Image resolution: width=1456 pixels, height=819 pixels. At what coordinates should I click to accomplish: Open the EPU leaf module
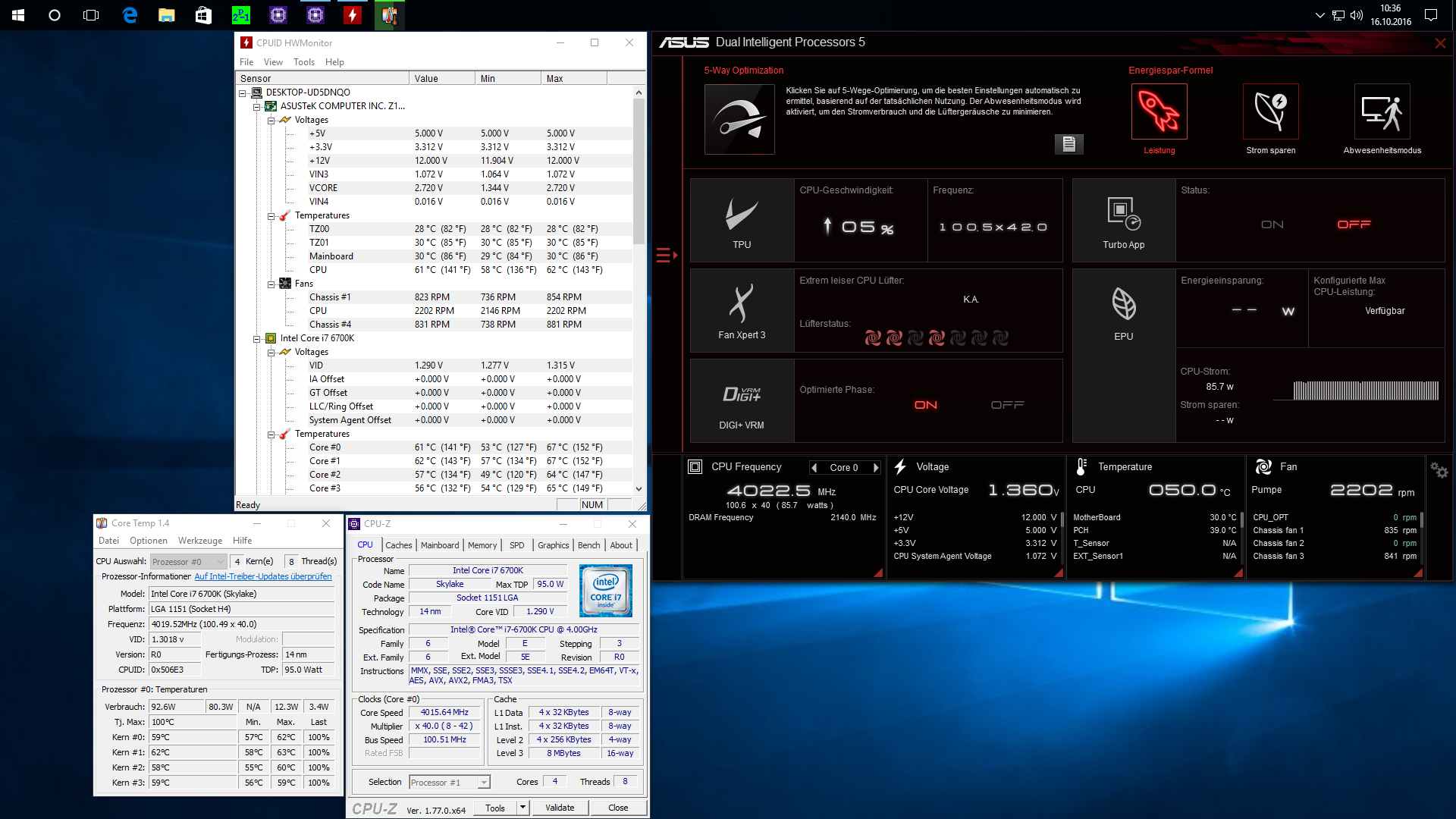point(1123,312)
